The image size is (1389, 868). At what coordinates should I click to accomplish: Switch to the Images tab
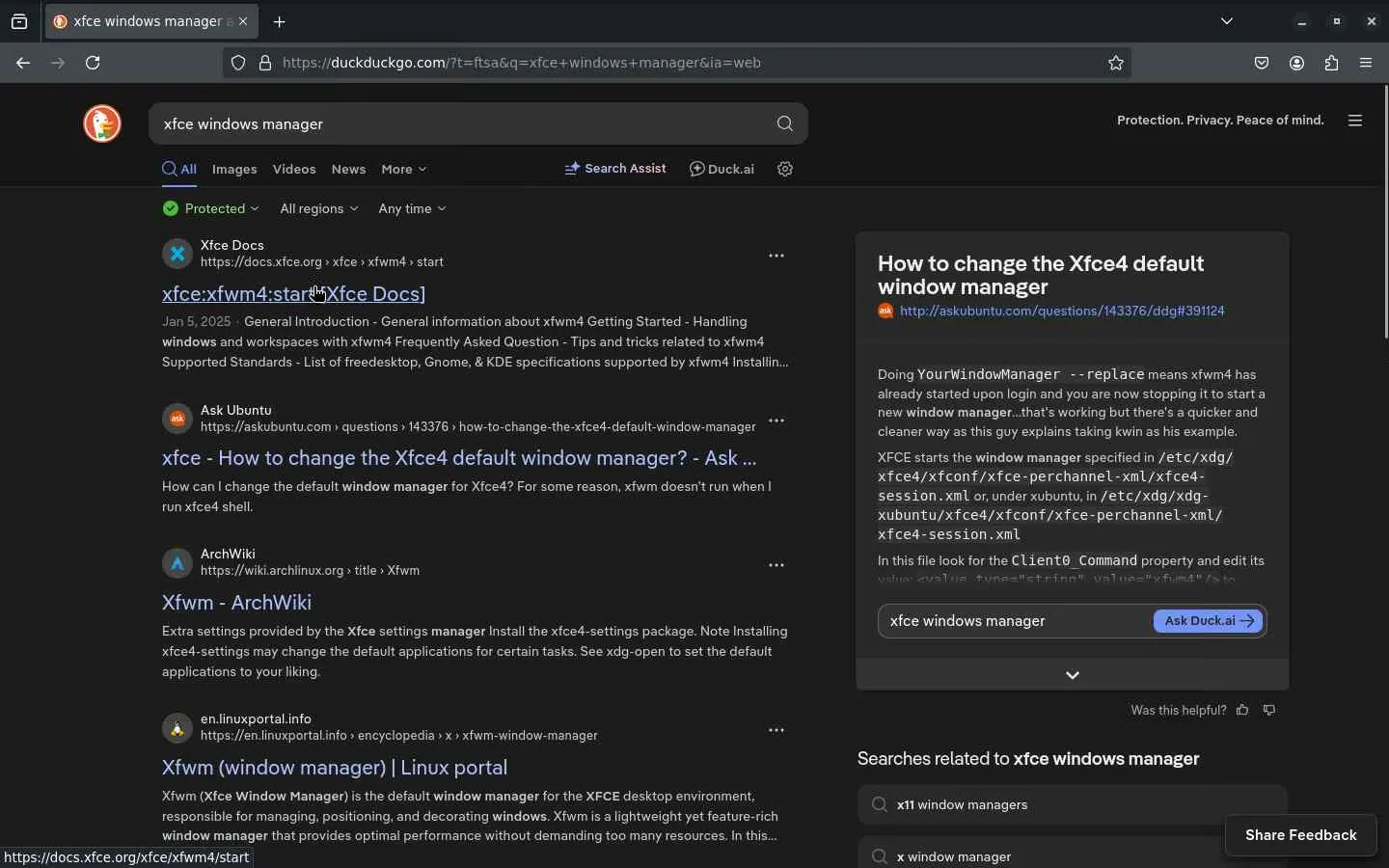(x=234, y=170)
